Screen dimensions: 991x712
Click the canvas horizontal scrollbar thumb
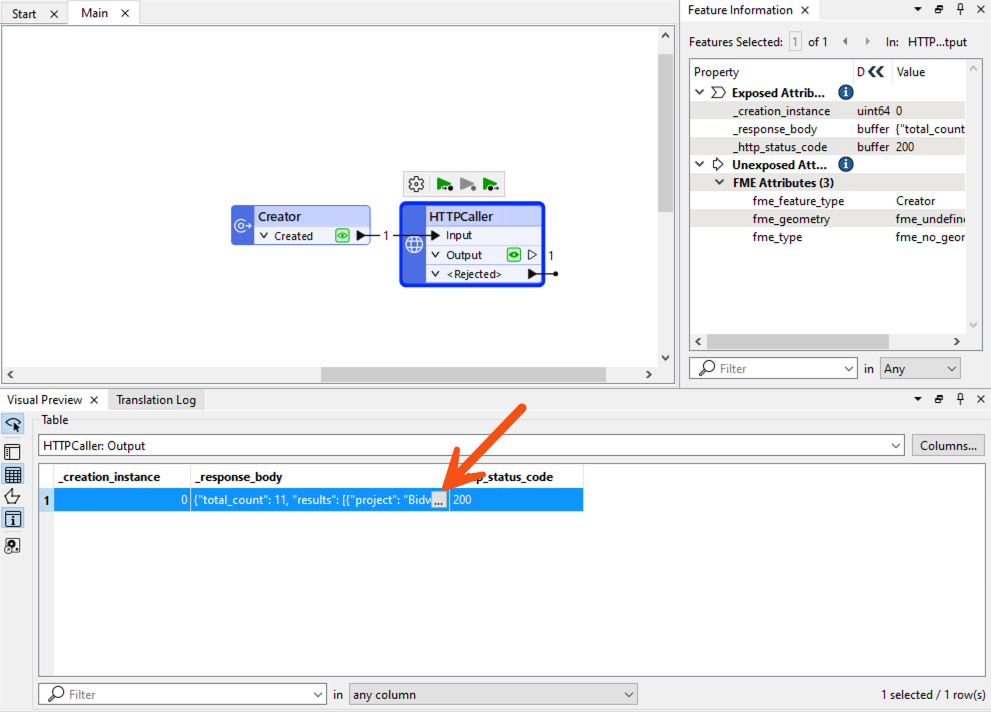[x=463, y=375]
